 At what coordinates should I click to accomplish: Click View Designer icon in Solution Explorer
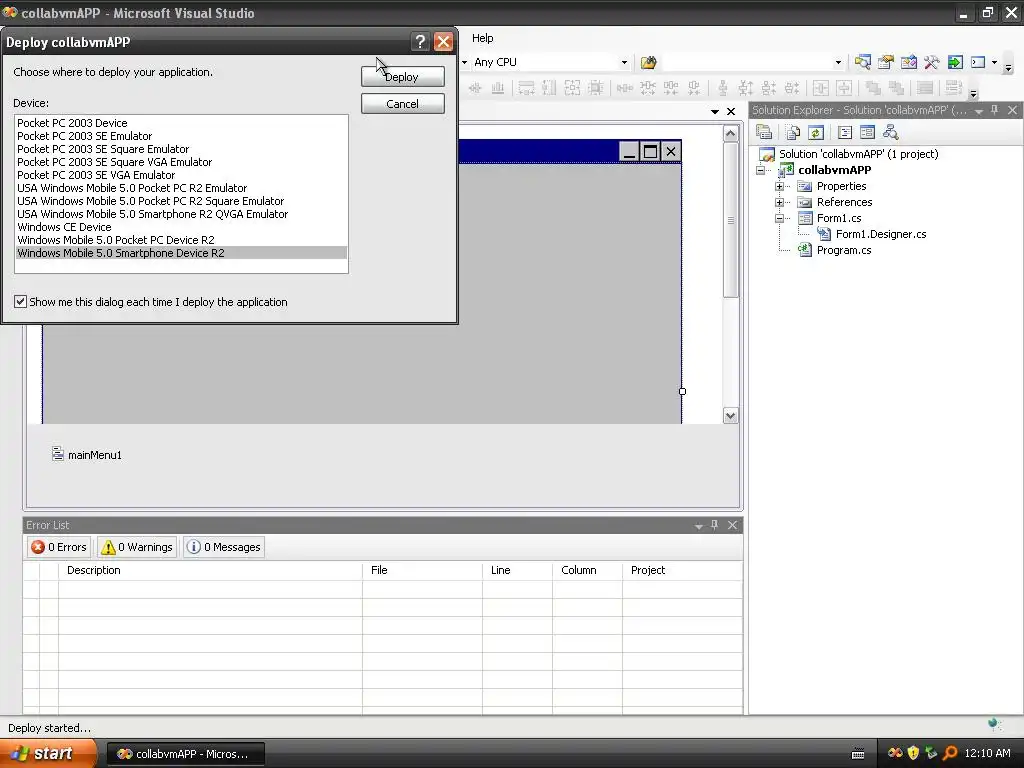click(867, 133)
